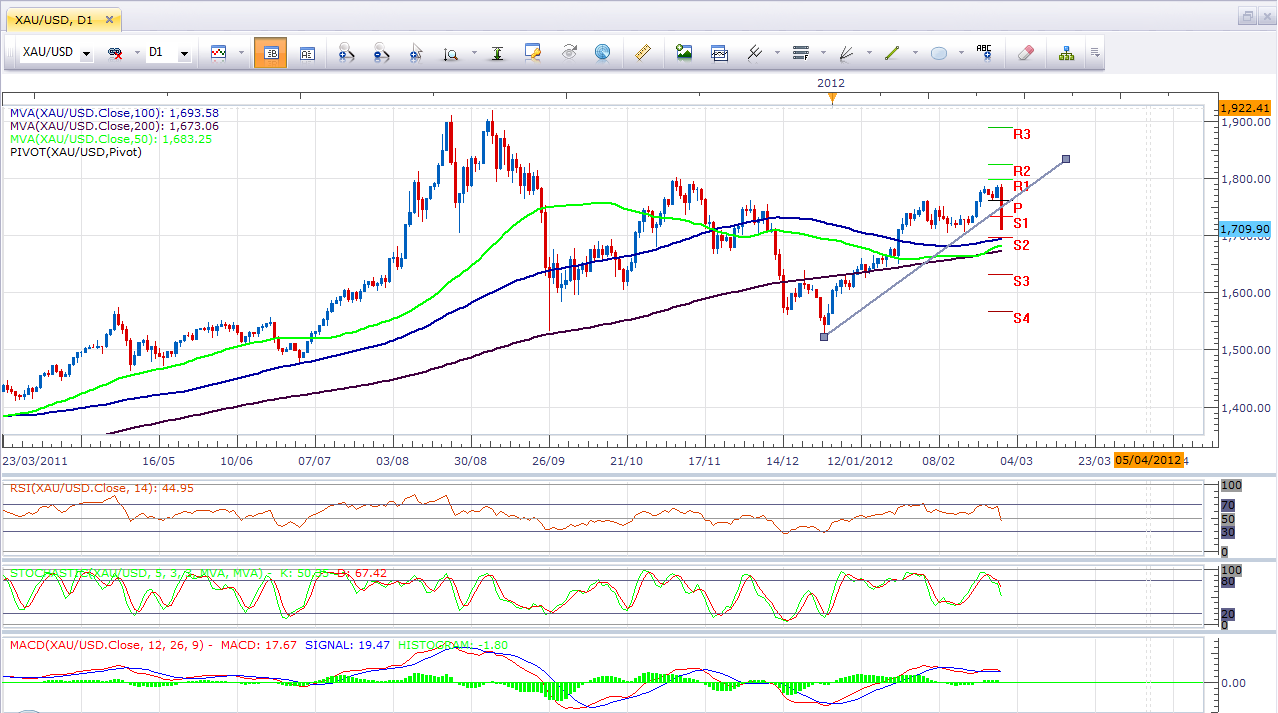The width and height of the screenshot is (1278, 713).
Task: Open the toolbar overflow options arrow
Action: click(x=1096, y=53)
